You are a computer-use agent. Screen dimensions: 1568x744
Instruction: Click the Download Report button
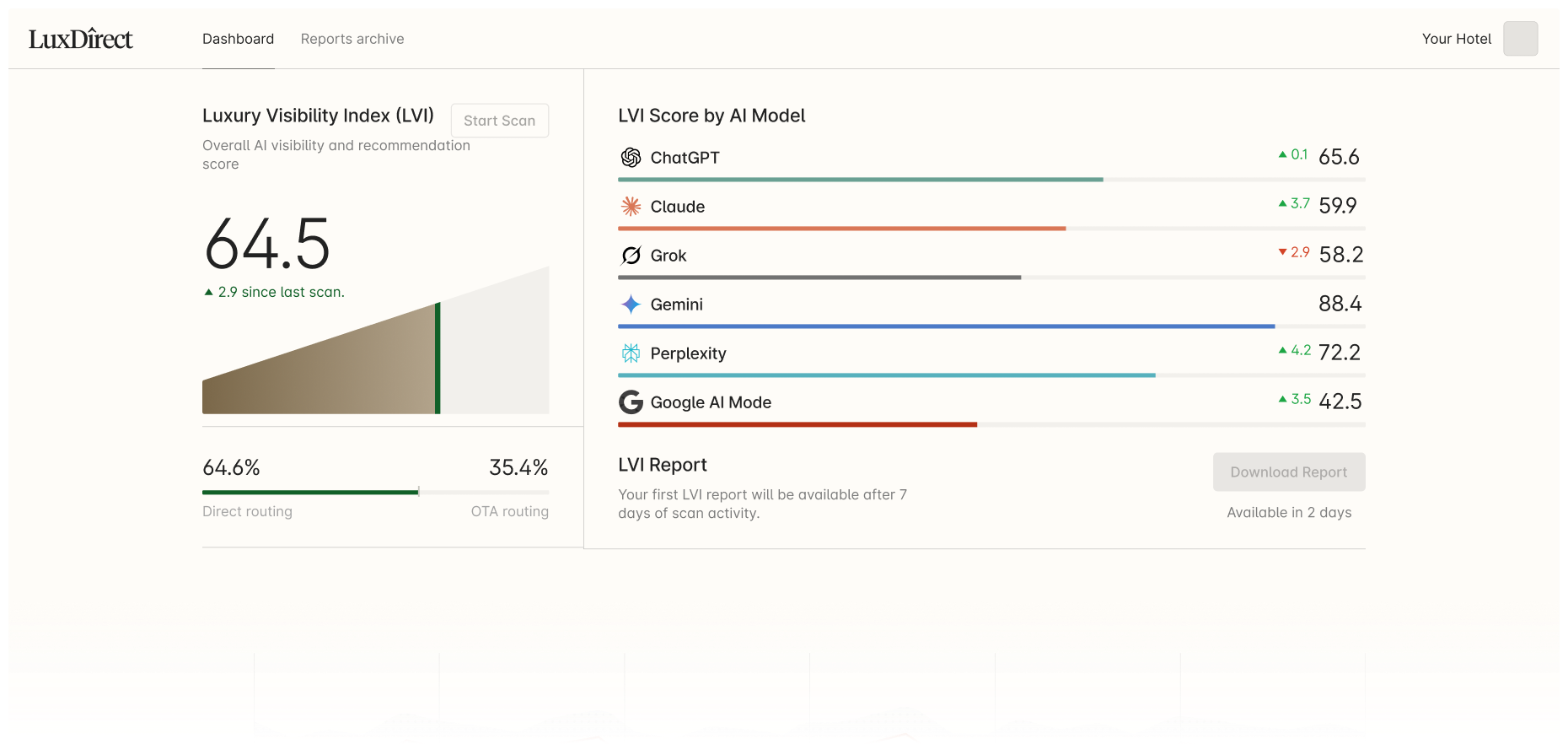point(1289,472)
